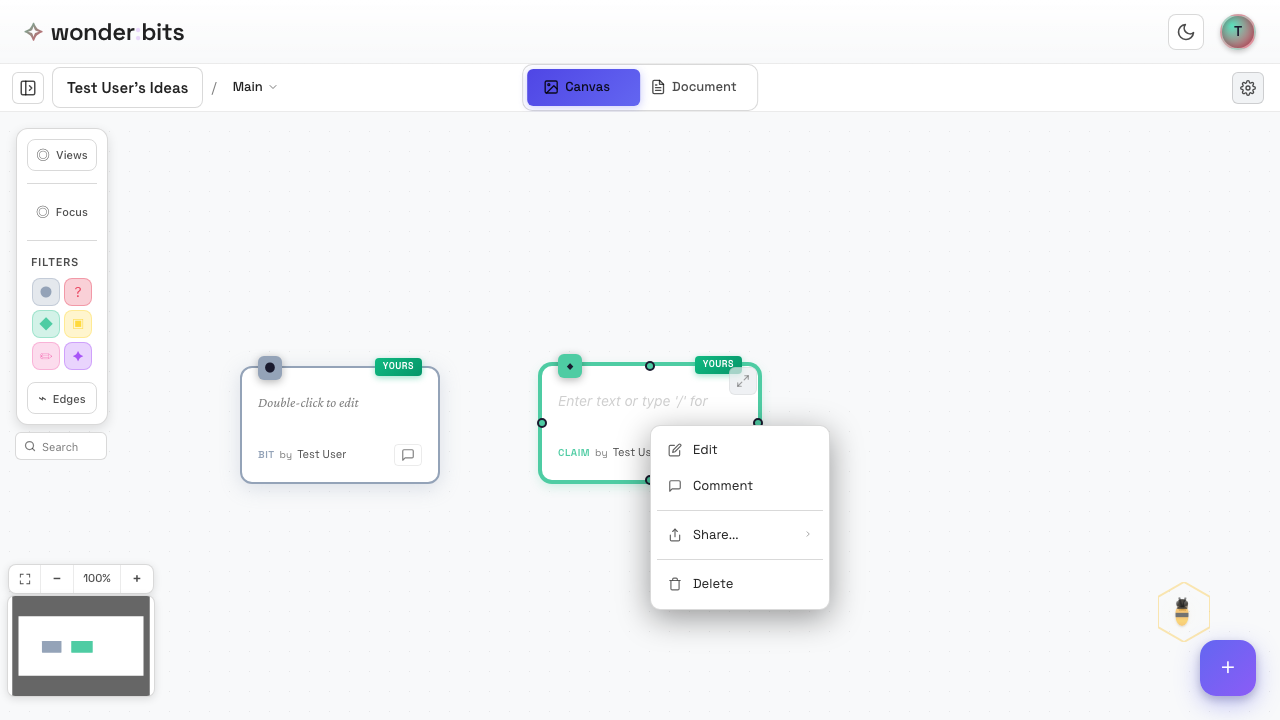
Task: Toggle the Focus mode option
Action: point(62,212)
